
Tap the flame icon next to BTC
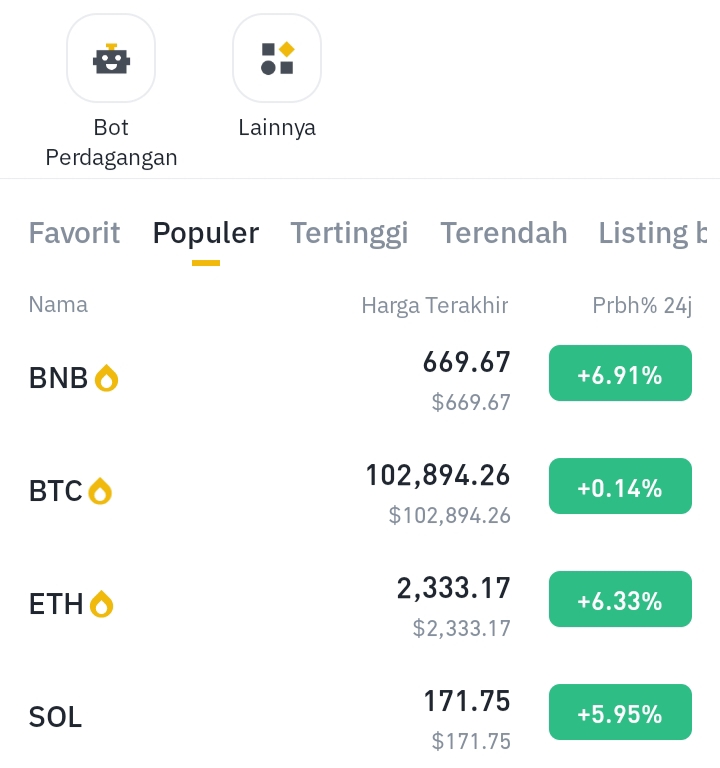pyautogui.click(x=100, y=491)
